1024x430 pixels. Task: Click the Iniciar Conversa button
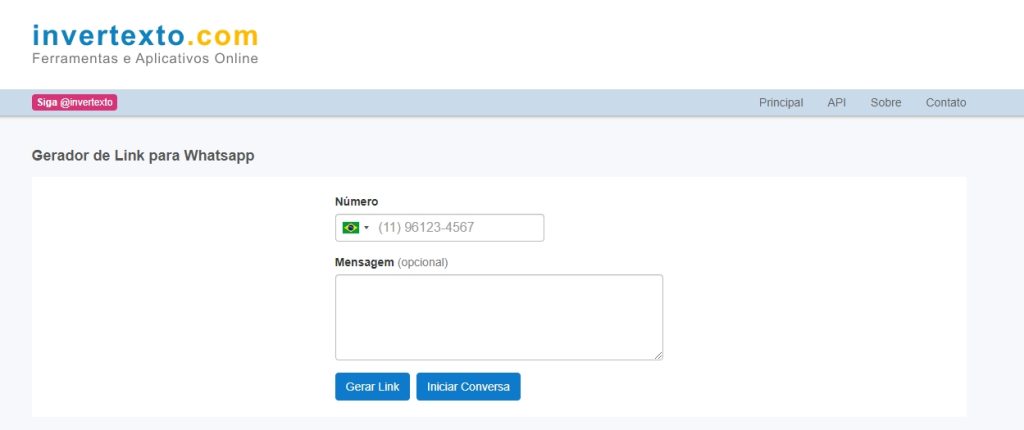[x=468, y=386]
